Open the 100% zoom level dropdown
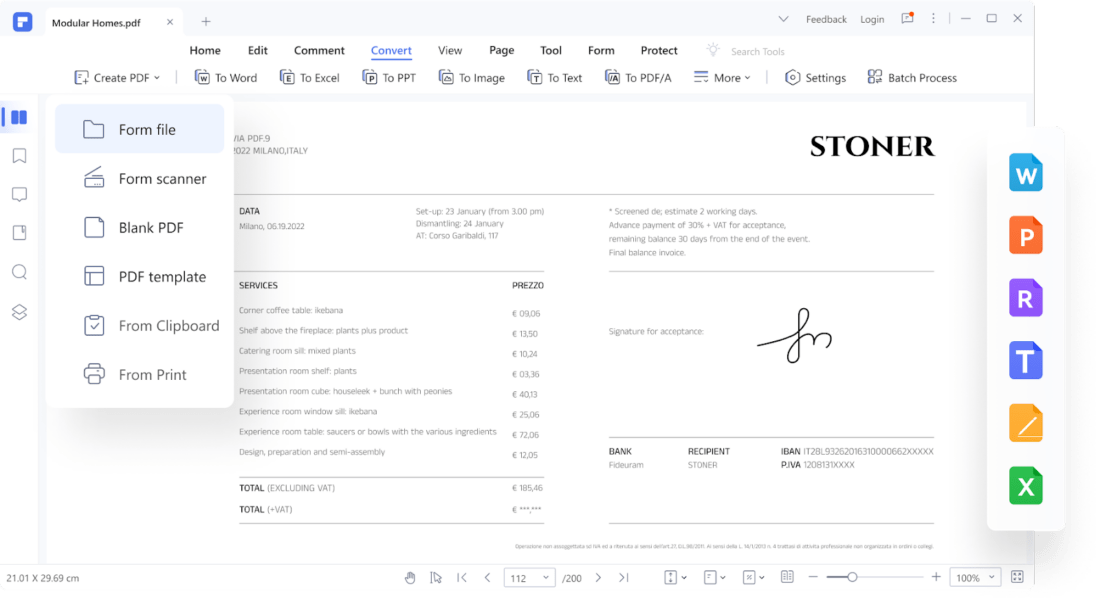The height and width of the screenshot is (604, 1100). coord(974,577)
